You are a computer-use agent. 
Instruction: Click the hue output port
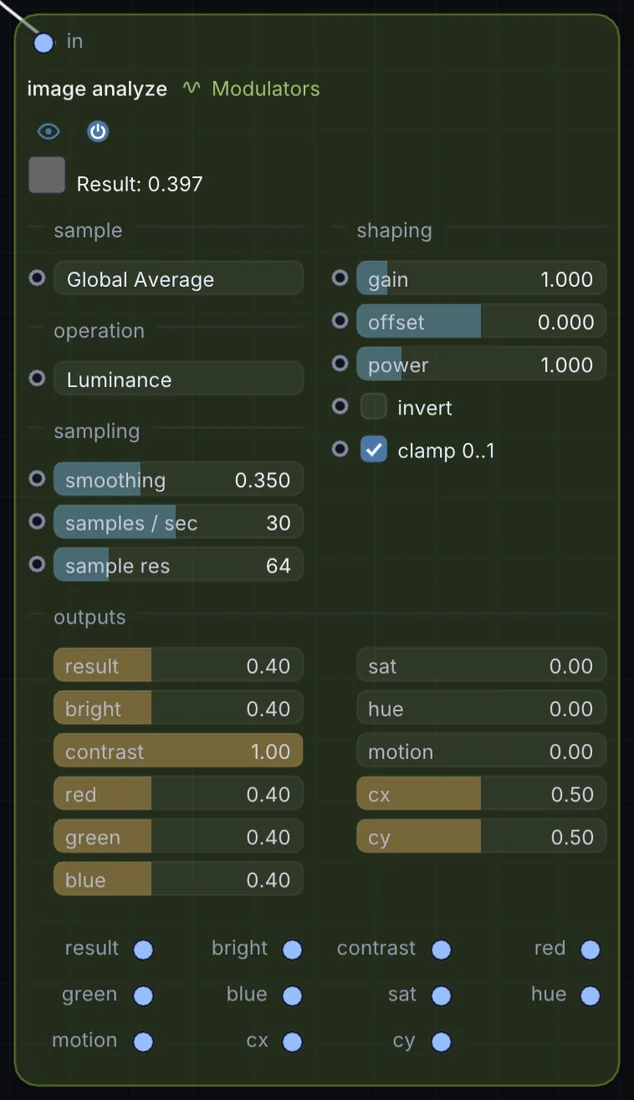coord(590,995)
